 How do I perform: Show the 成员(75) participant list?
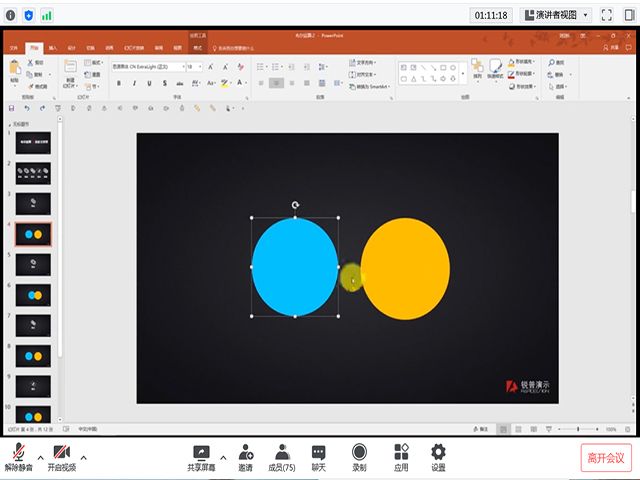pyautogui.click(x=282, y=452)
